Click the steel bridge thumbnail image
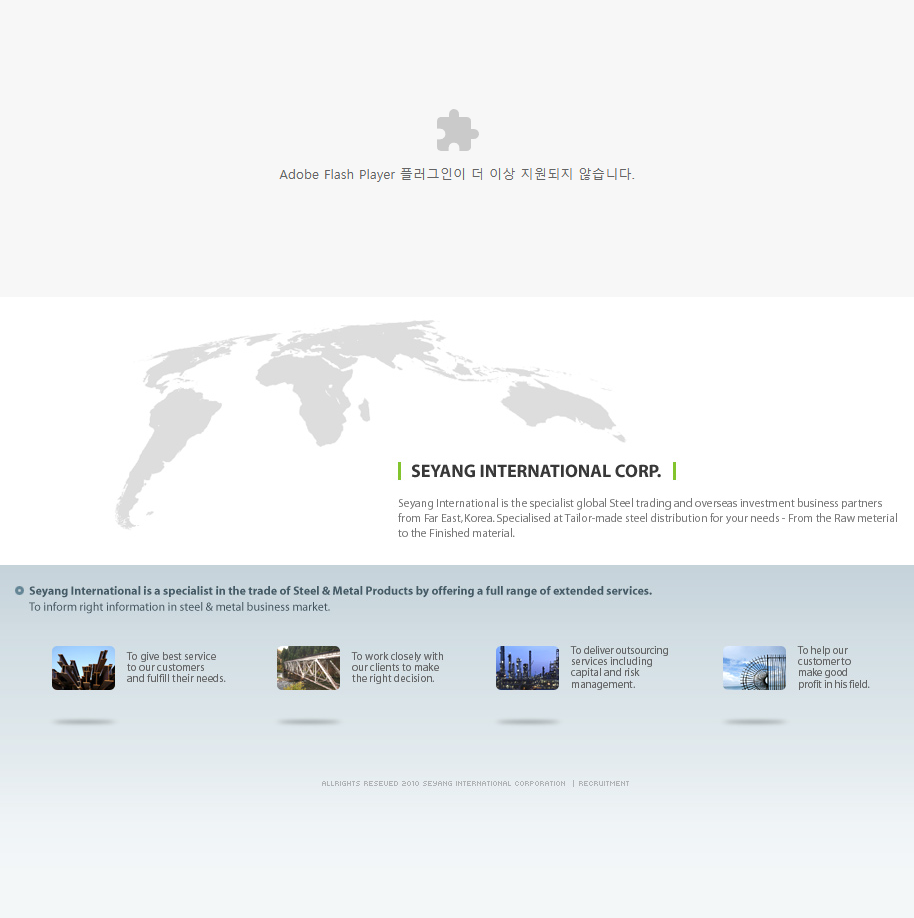 pyautogui.click(x=309, y=668)
